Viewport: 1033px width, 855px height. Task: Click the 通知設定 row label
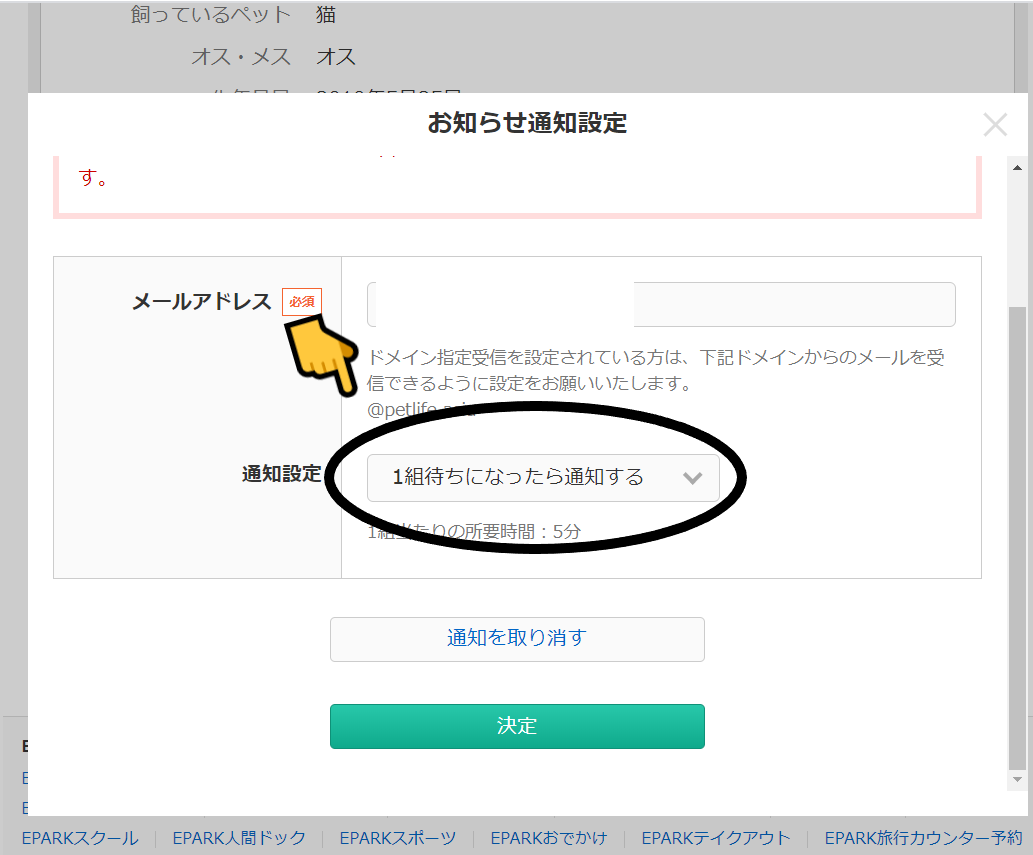[x=281, y=474]
